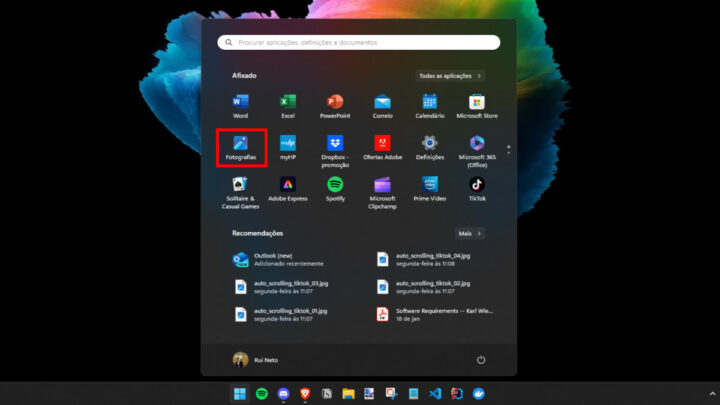
Task: Click the Windows Start button on taskbar
Action: click(x=240, y=394)
